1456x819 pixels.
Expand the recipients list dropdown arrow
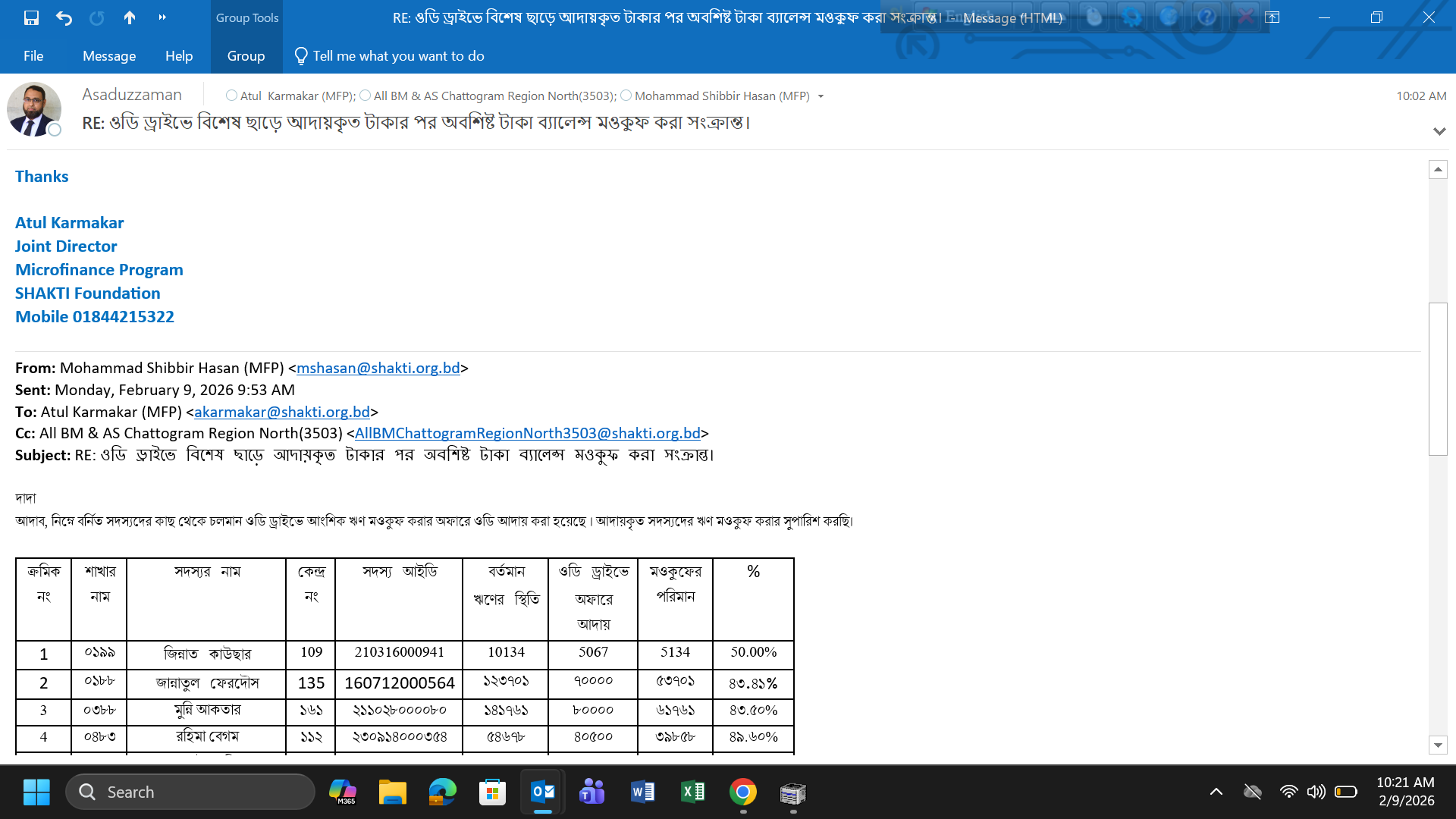[x=821, y=96]
